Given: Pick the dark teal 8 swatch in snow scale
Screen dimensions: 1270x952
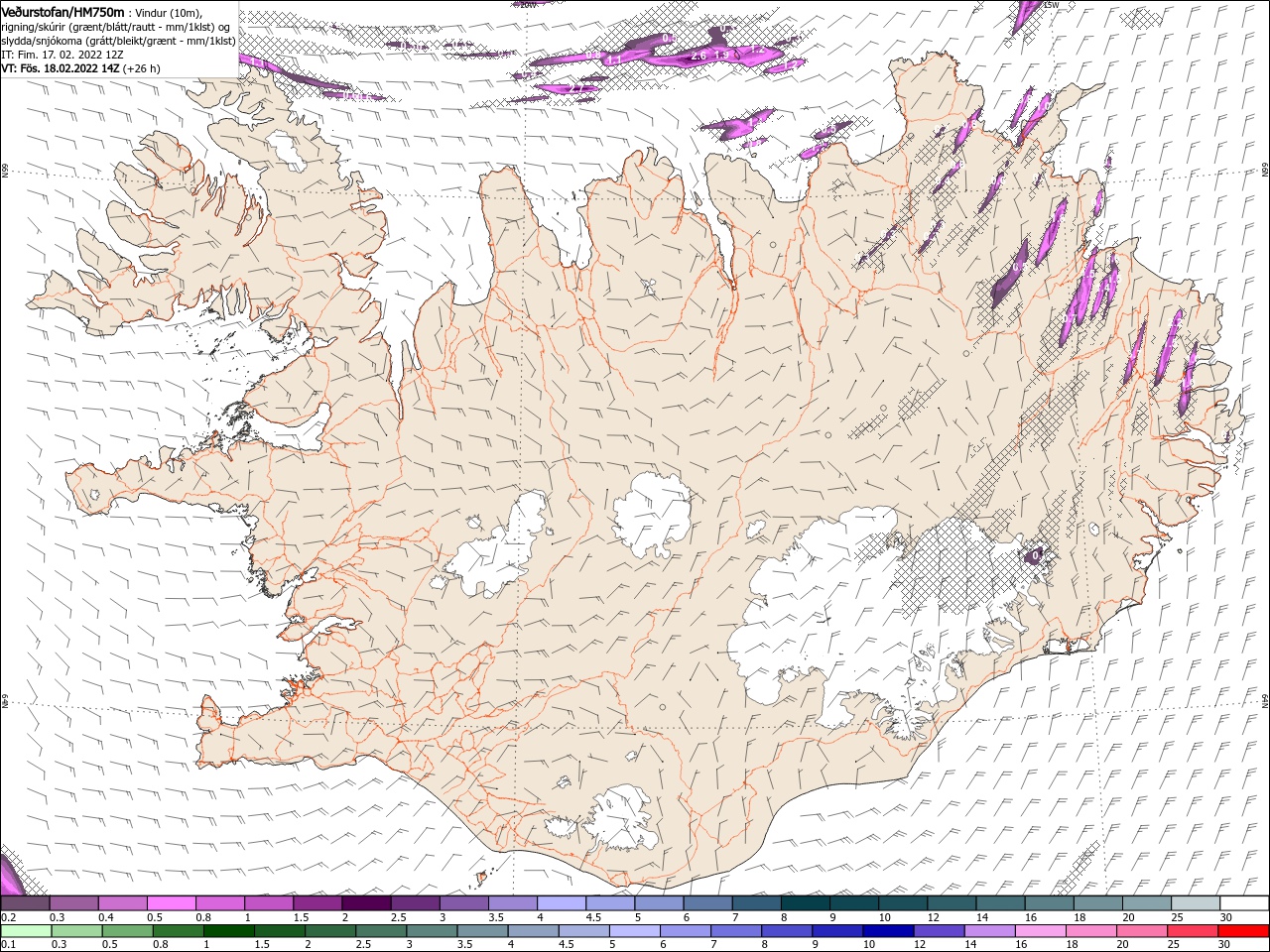Looking at the screenshot, I should point(806,903).
